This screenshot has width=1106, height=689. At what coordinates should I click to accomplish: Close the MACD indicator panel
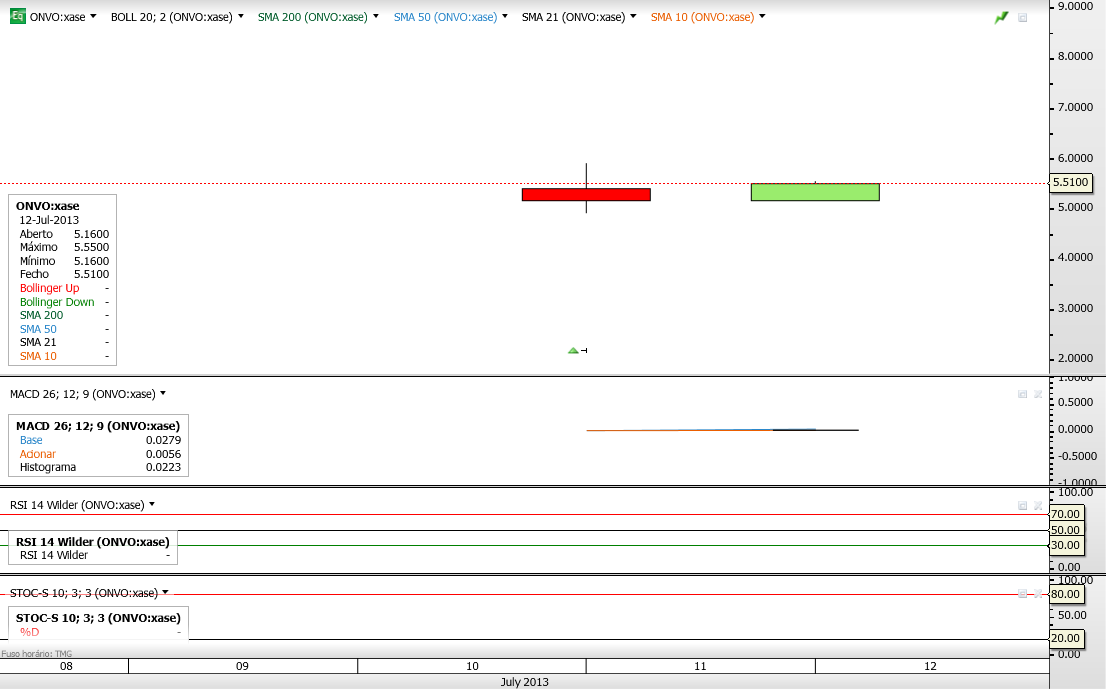(x=1038, y=394)
